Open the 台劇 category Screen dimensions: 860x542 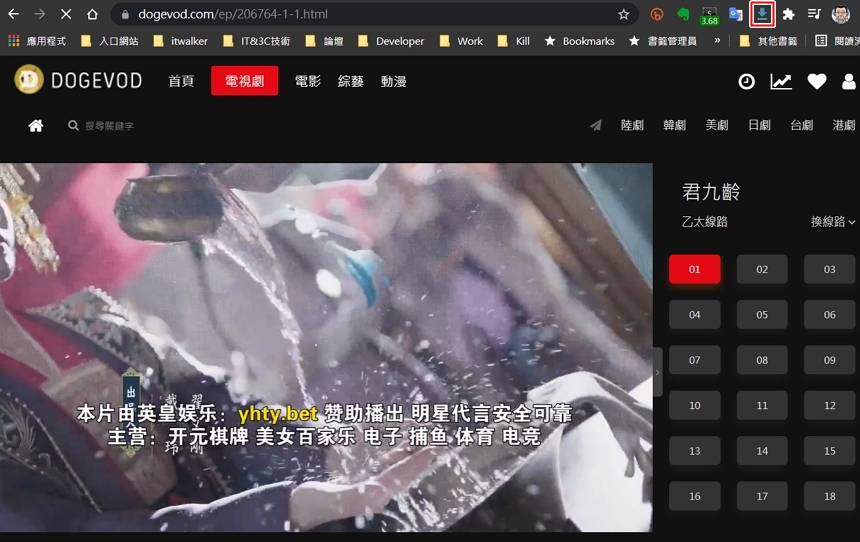coord(801,125)
